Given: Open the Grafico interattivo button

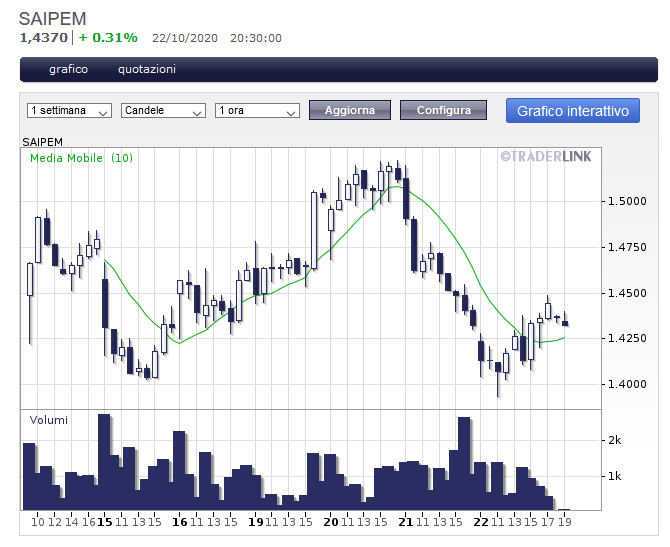Looking at the screenshot, I should click(x=573, y=111).
